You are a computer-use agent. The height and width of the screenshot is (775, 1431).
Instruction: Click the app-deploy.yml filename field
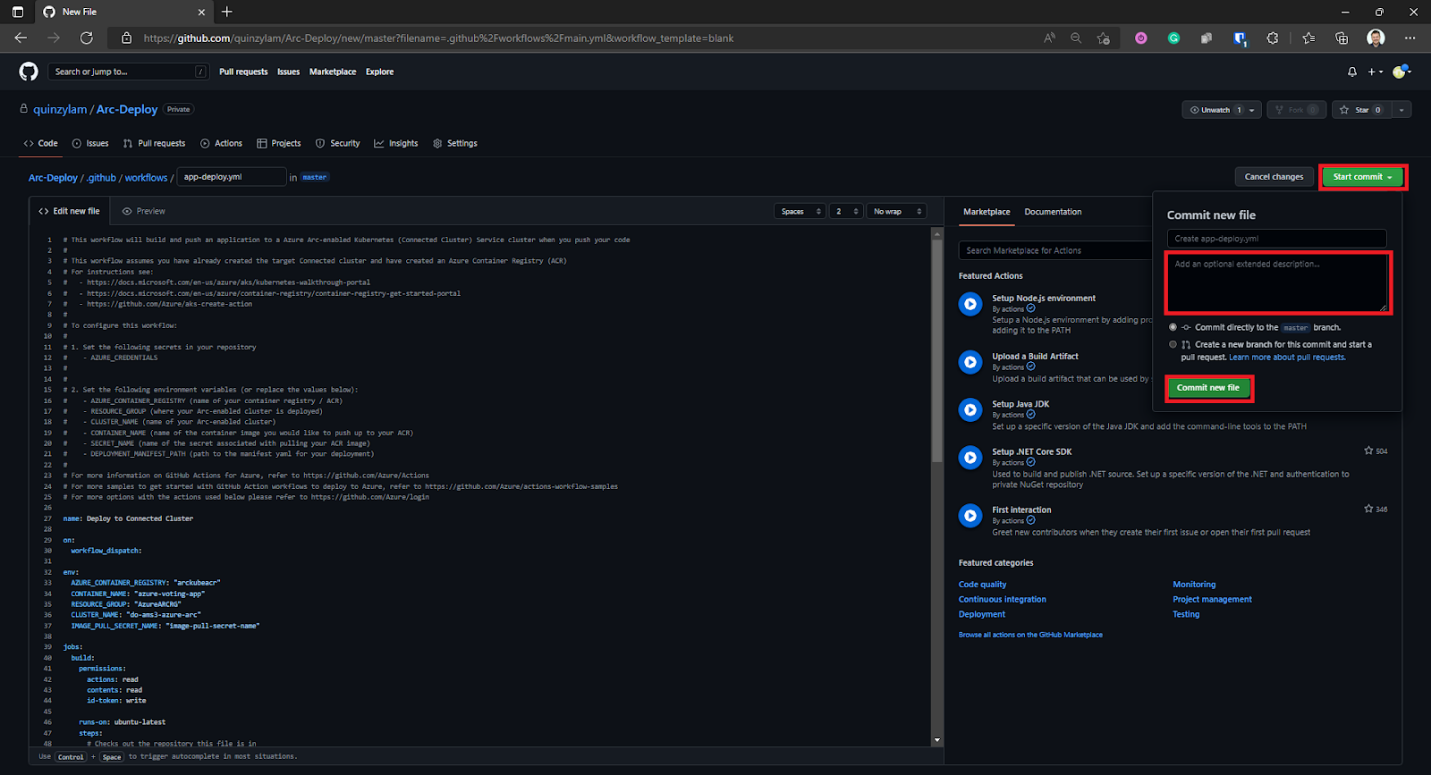click(231, 177)
